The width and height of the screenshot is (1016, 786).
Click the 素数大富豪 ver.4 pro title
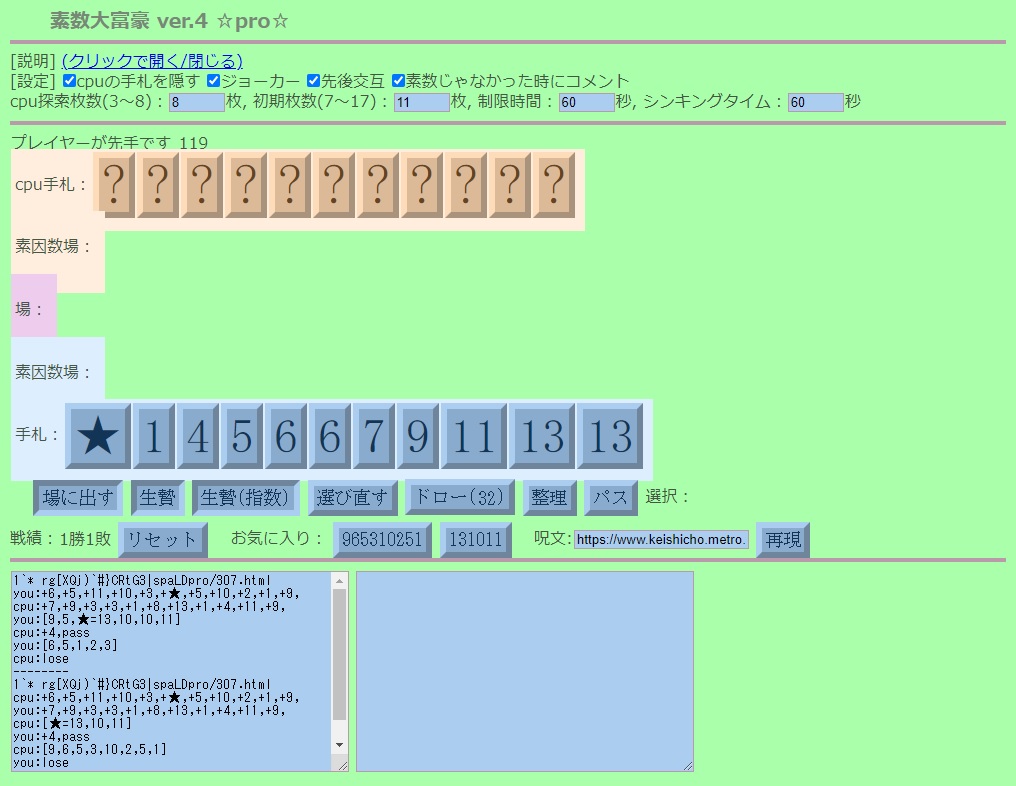click(169, 21)
